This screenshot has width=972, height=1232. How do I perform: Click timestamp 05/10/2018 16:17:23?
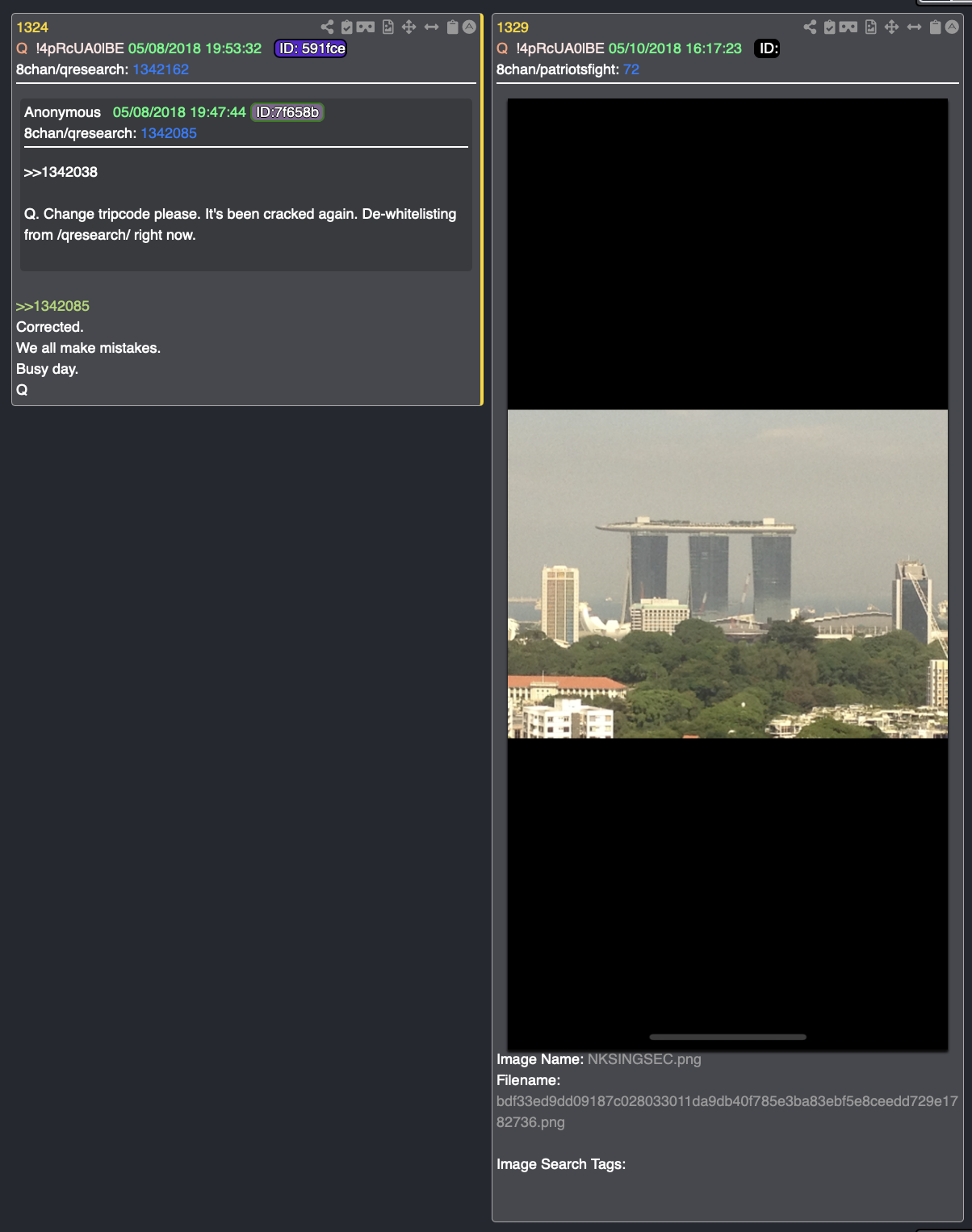click(x=675, y=48)
